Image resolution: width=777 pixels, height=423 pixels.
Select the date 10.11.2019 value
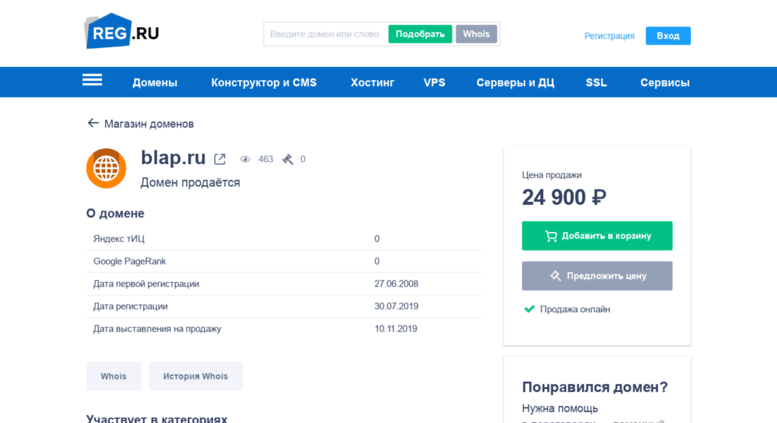point(395,329)
